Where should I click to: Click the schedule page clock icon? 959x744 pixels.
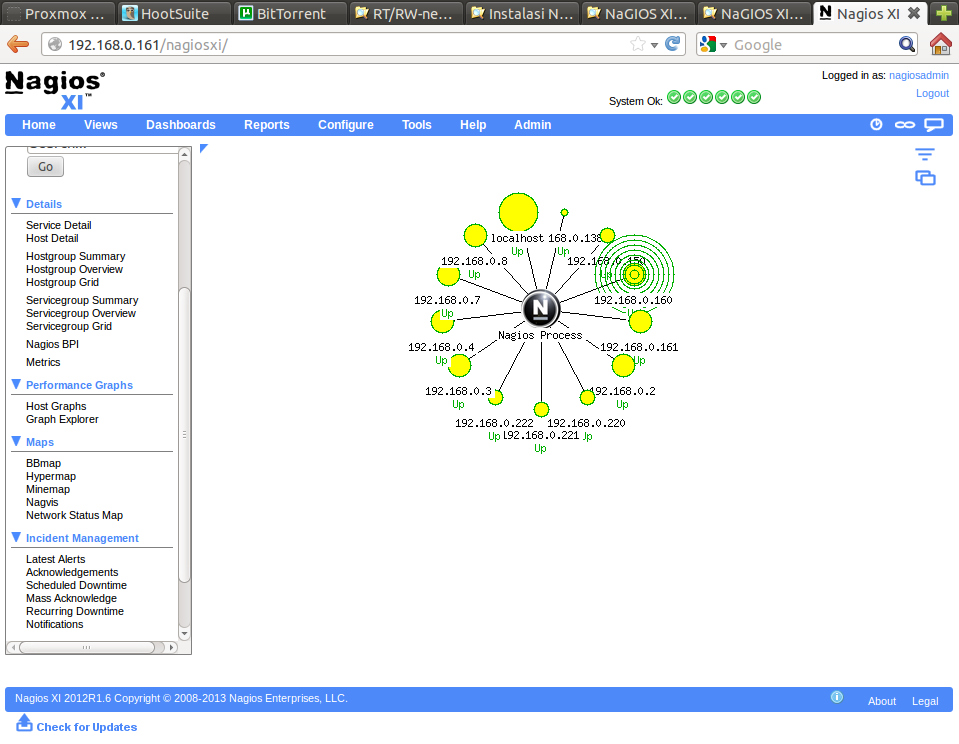click(876, 125)
